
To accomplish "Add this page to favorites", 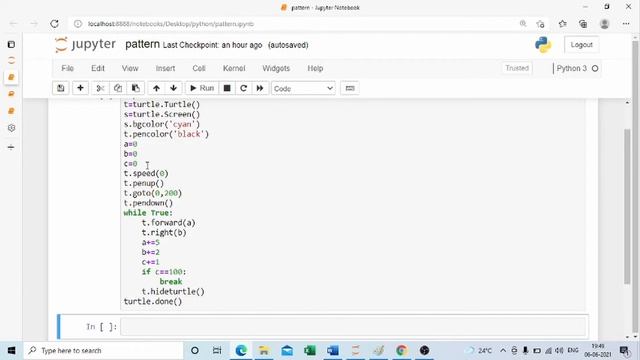I will 540,24.
